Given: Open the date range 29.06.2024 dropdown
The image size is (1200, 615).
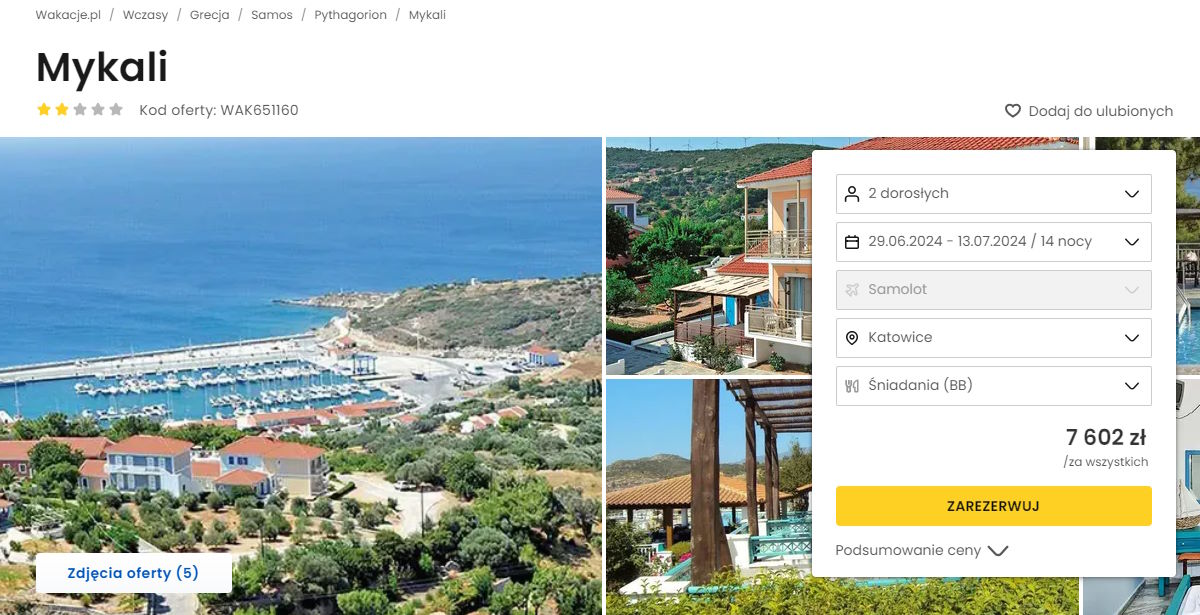Looking at the screenshot, I should (993, 242).
